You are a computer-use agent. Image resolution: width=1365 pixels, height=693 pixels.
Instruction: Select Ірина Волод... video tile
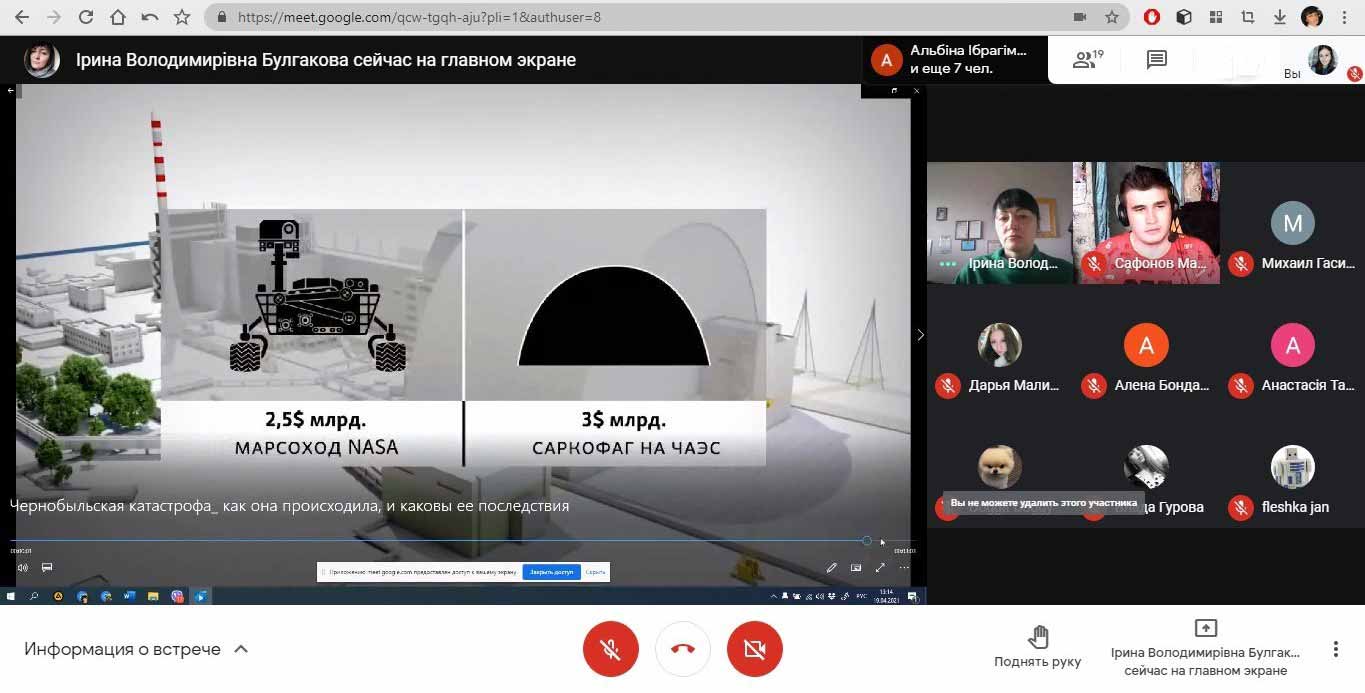(1000, 223)
